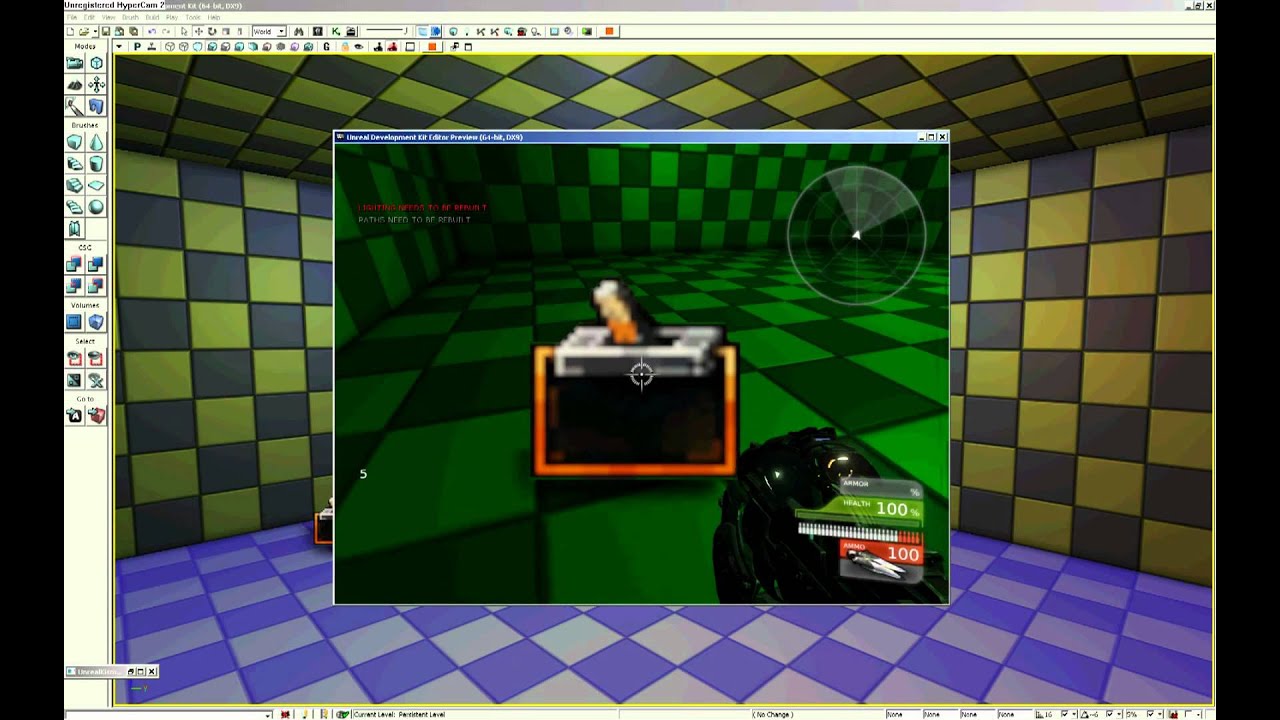Click orange square in viewport toolbar

pyautogui.click(x=432, y=47)
